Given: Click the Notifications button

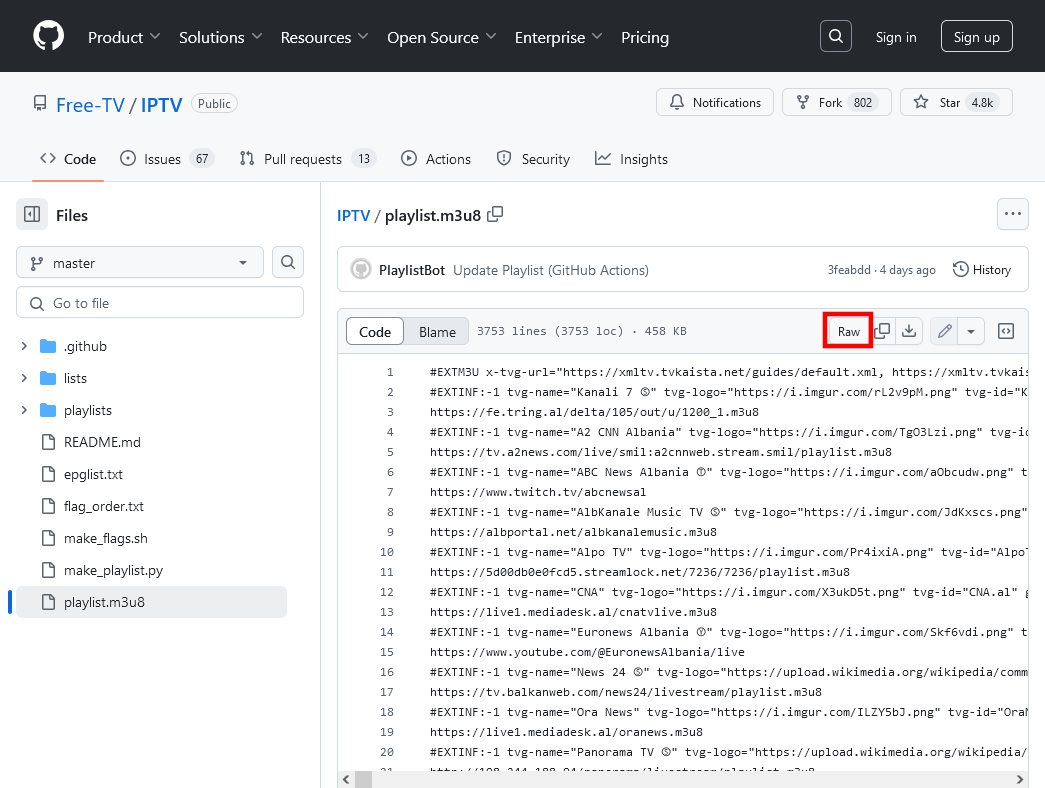Looking at the screenshot, I should tap(715, 102).
